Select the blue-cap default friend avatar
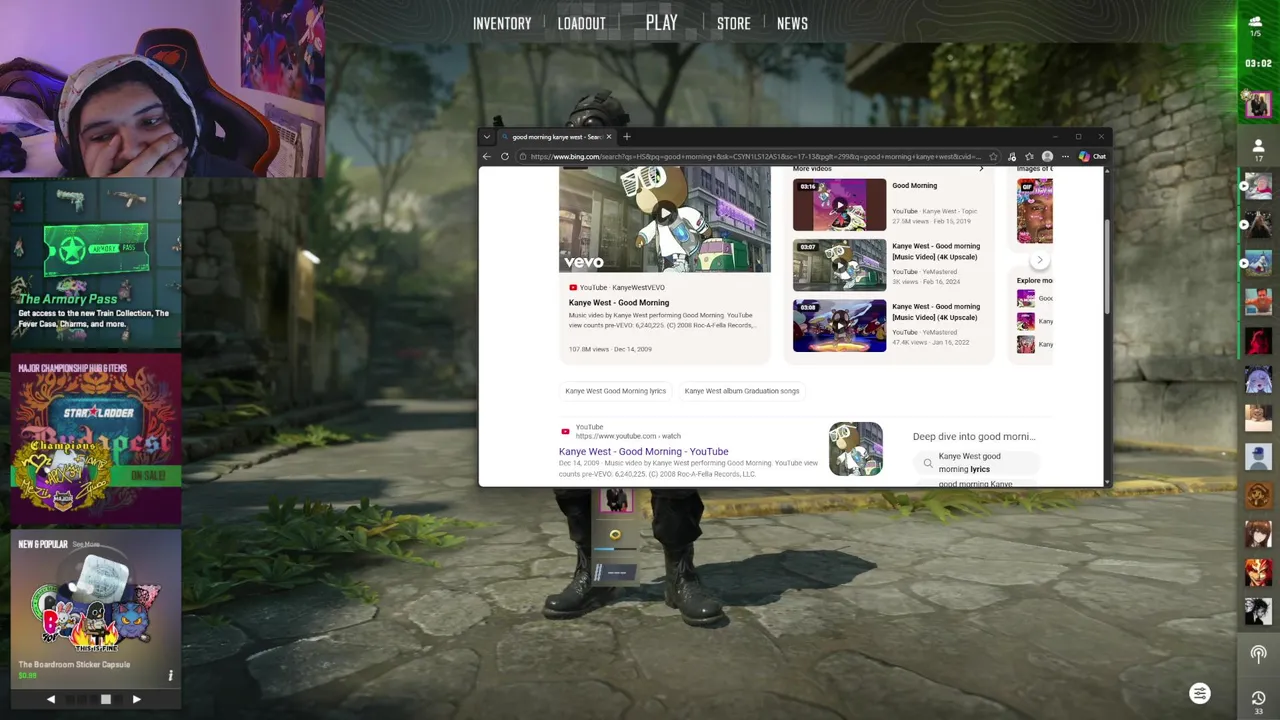The width and height of the screenshot is (1280, 720). click(1258, 456)
